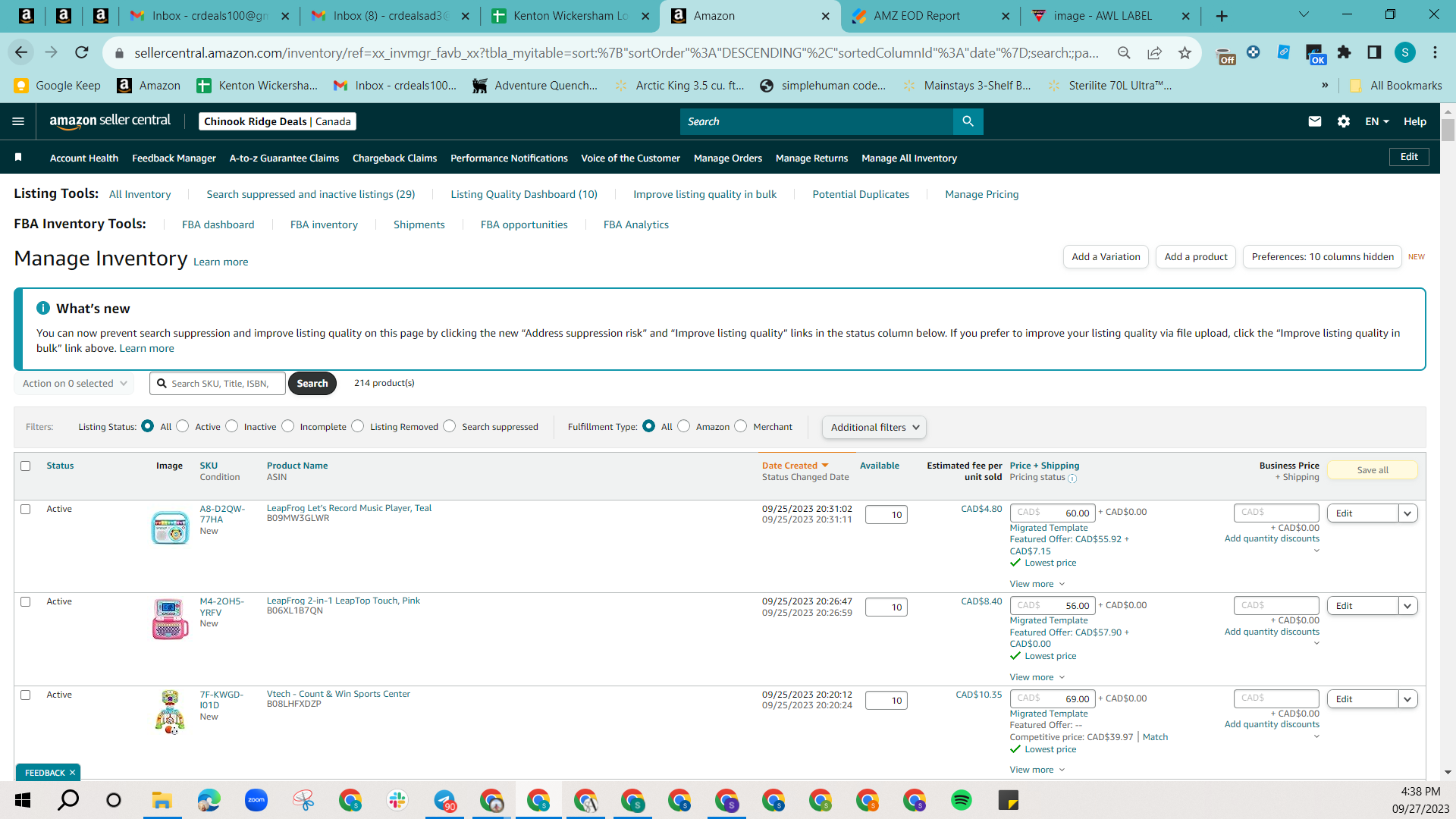Open Listing Quality Dashboard (10) link
The width and height of the screenshot is (1456, 819).
[x=524, y=194]
